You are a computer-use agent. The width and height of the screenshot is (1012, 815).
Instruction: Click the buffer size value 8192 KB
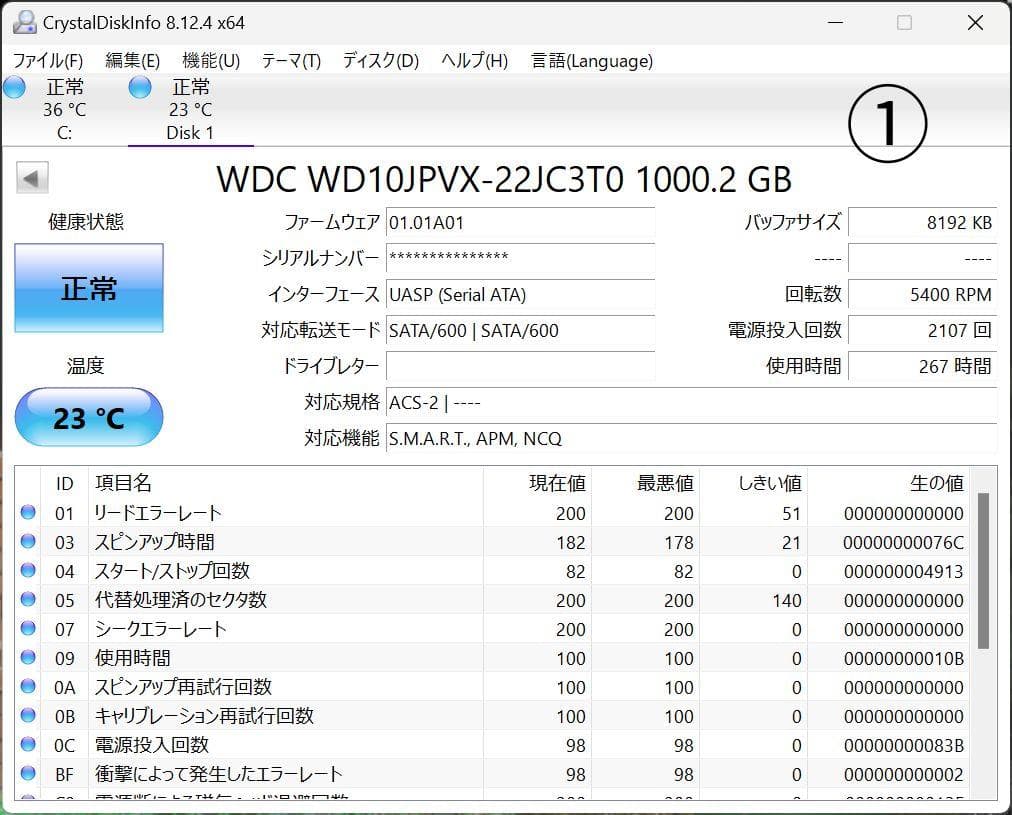coord(922,223)
